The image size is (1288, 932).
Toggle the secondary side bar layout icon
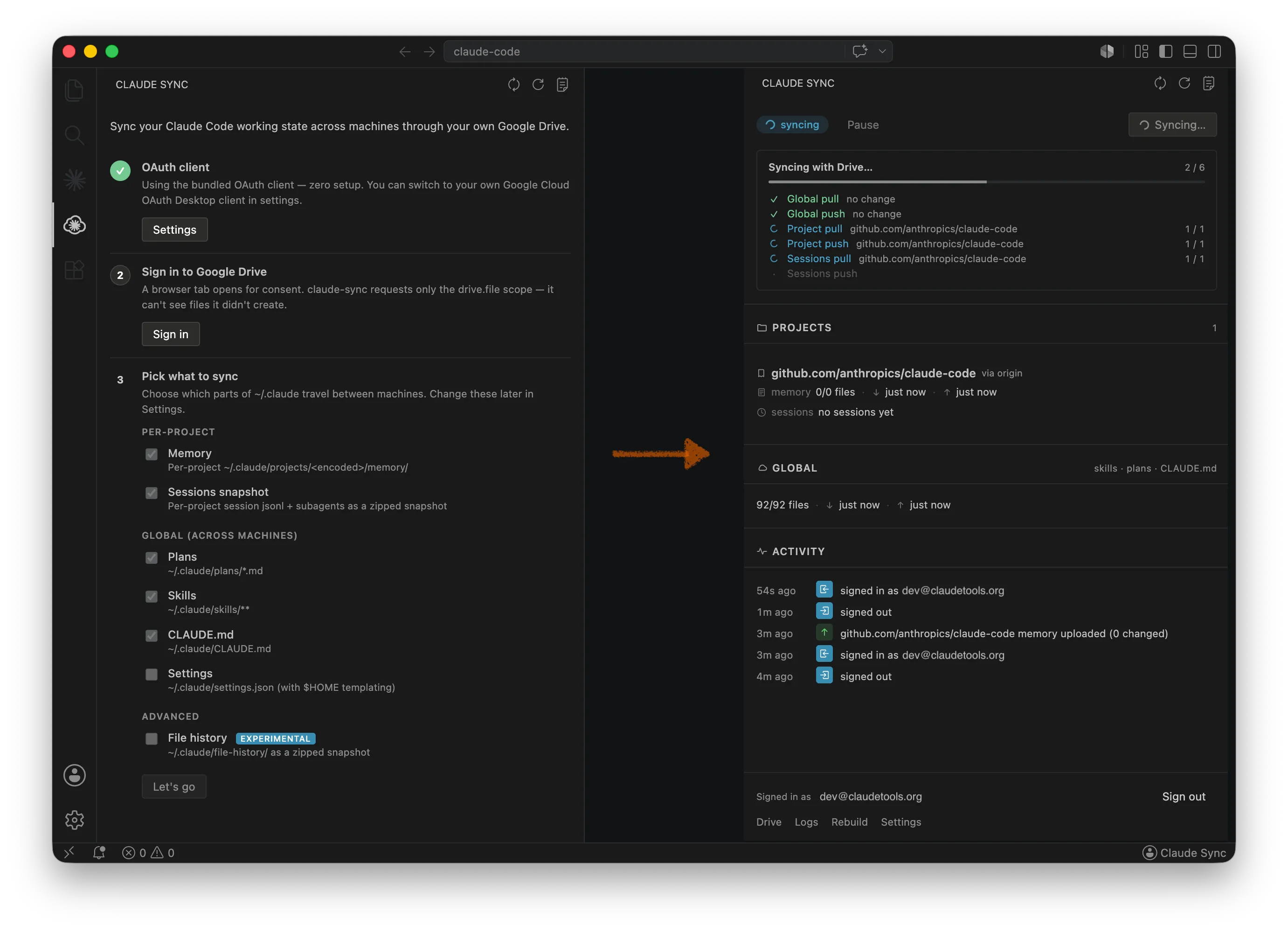(1214, 52)
